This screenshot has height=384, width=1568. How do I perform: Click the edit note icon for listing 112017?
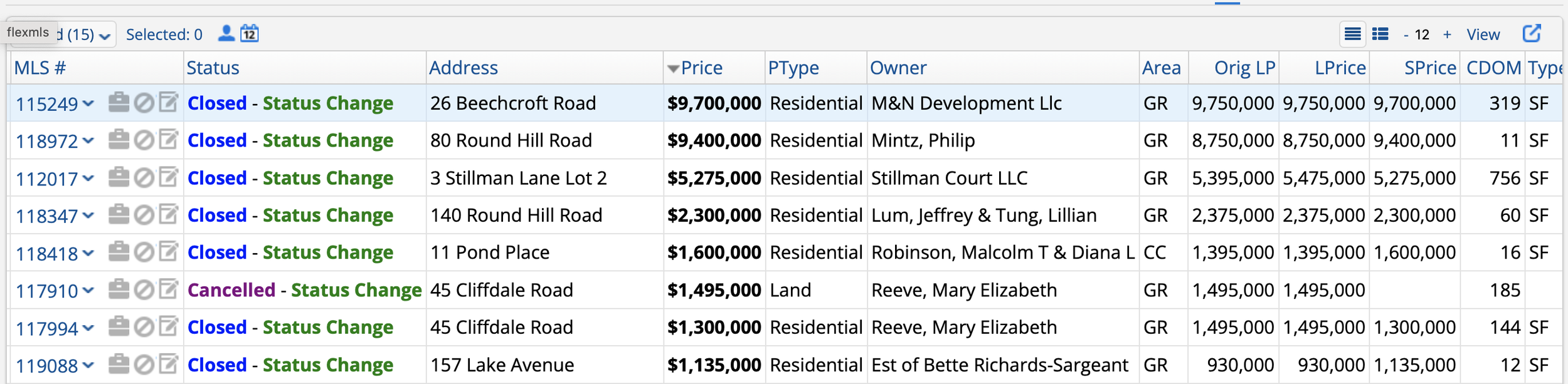pos(169,177)
